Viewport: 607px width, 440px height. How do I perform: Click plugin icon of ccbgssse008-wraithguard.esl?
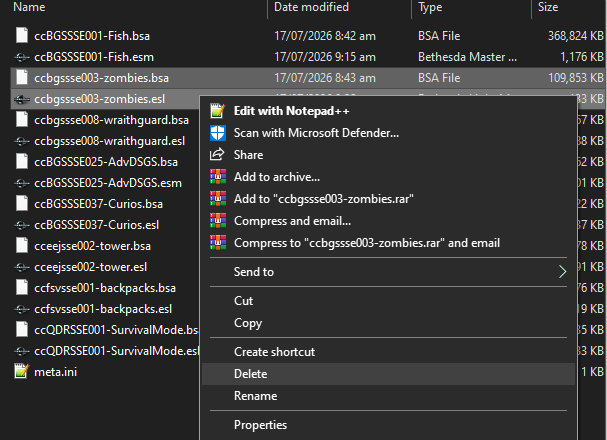point(22,142)
